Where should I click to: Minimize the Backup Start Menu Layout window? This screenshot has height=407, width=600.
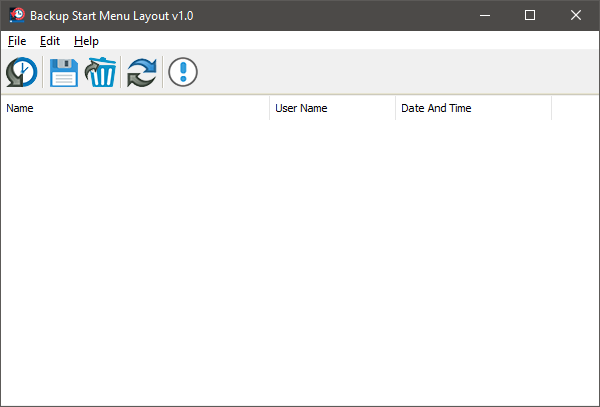pos(484,15)
